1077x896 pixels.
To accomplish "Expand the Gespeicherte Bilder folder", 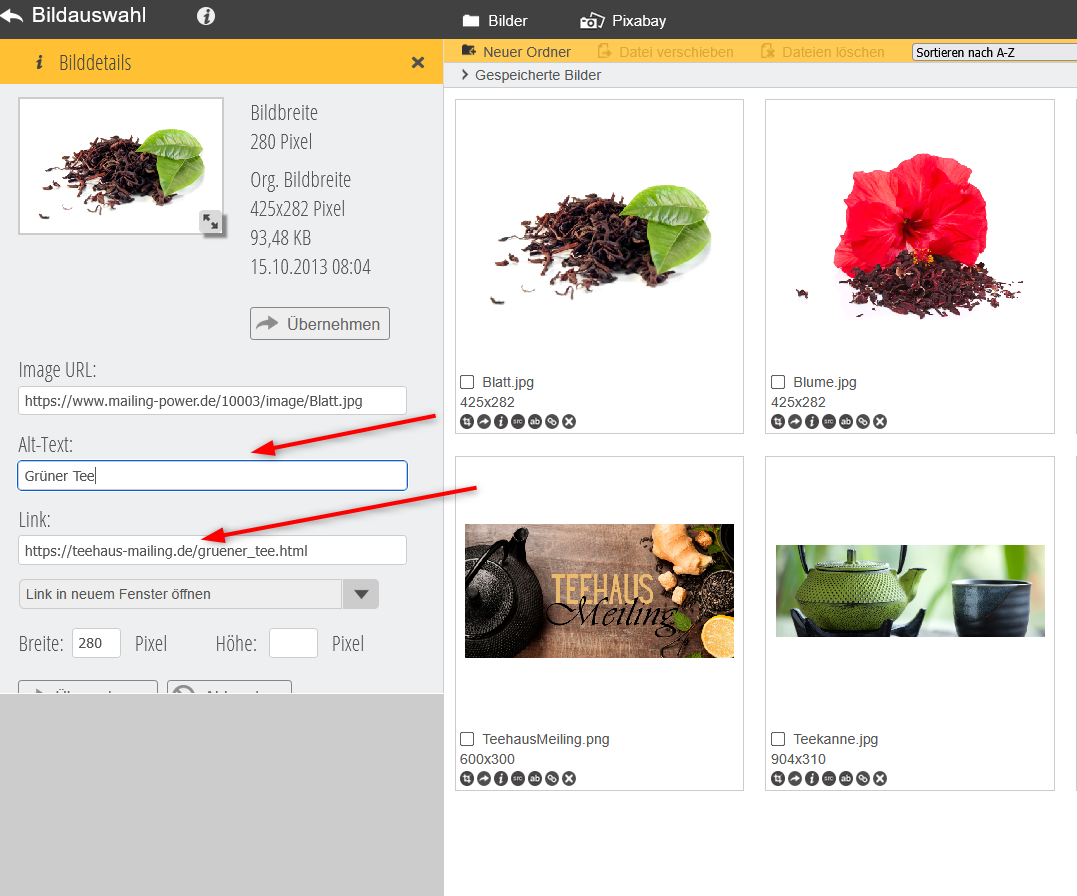I will pos(466,75).
